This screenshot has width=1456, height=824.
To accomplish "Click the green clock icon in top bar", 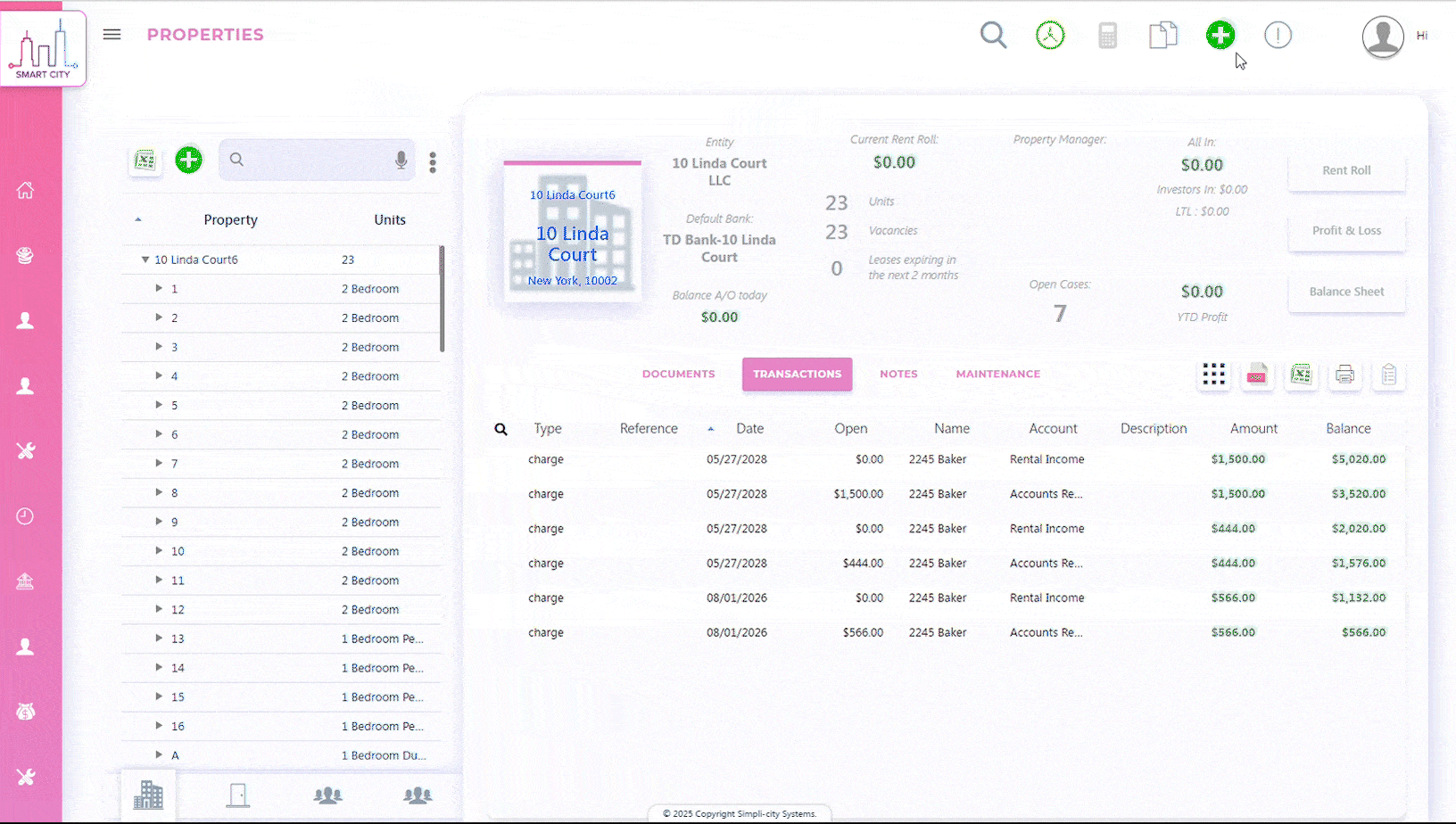I will (1050, 36).
